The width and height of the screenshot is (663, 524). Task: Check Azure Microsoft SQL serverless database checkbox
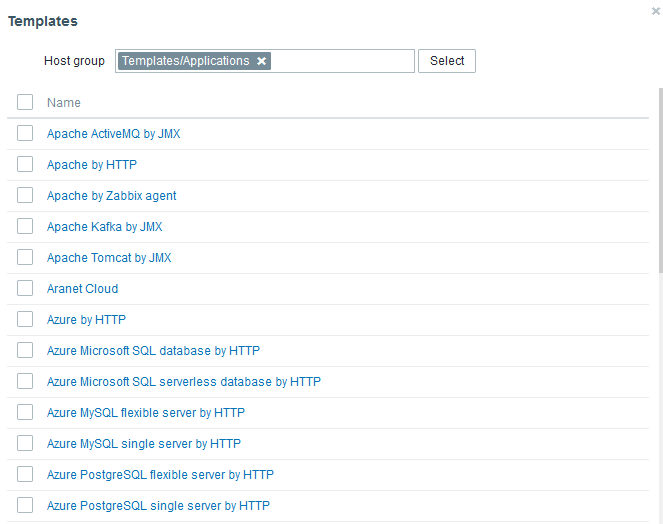[x=25, y=381]
